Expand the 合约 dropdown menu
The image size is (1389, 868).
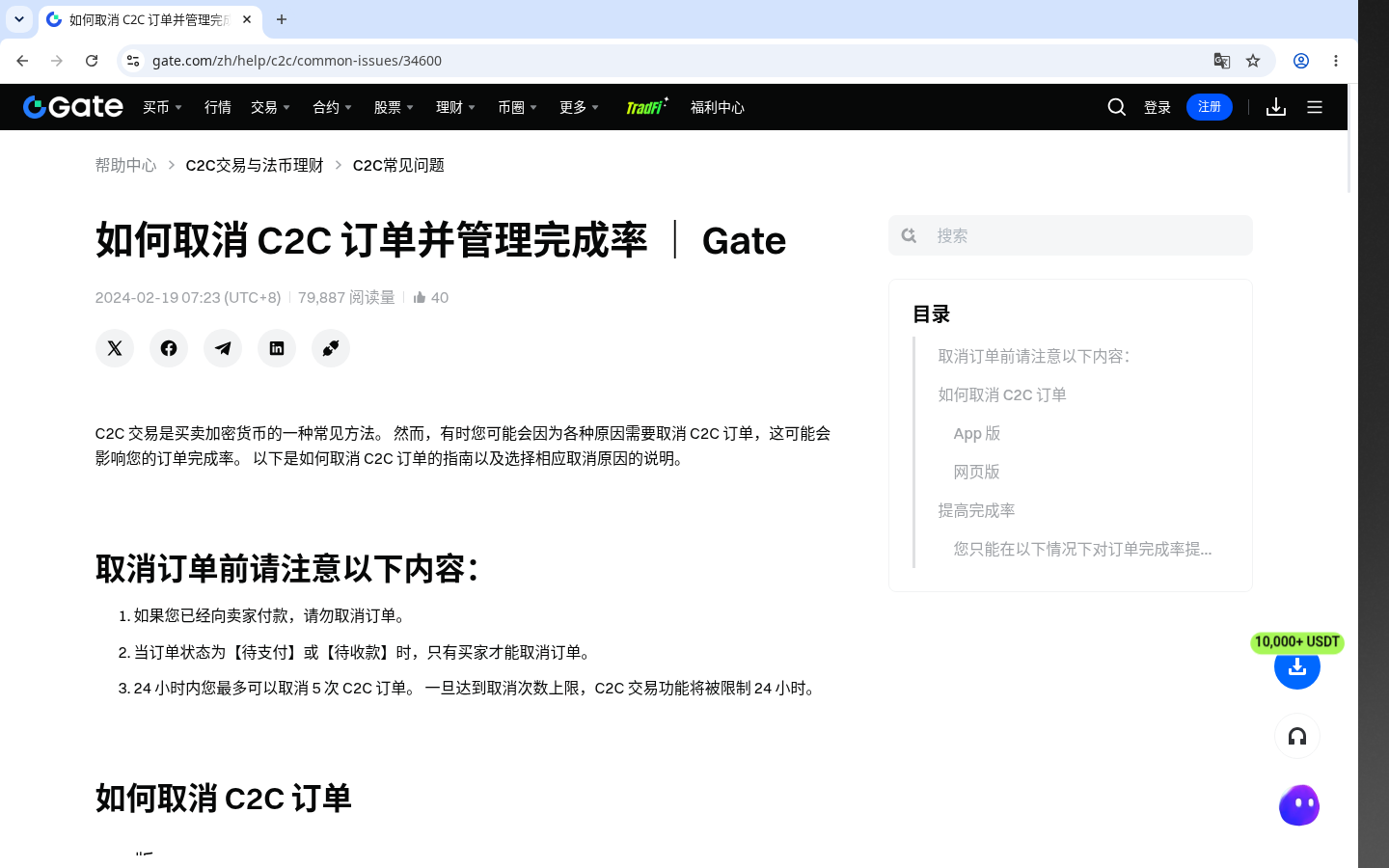(x=332, y=107)
